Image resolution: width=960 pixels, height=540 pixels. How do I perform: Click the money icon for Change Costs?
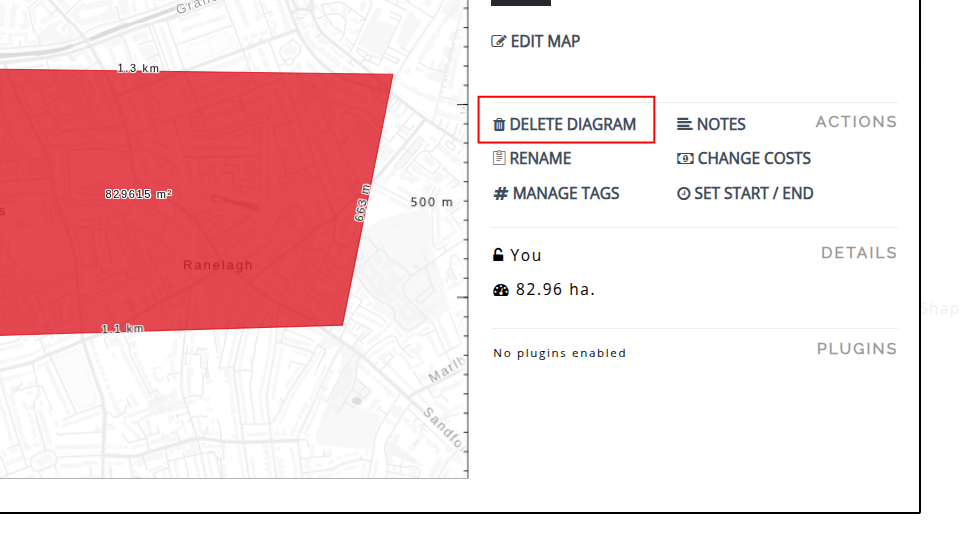685,159
